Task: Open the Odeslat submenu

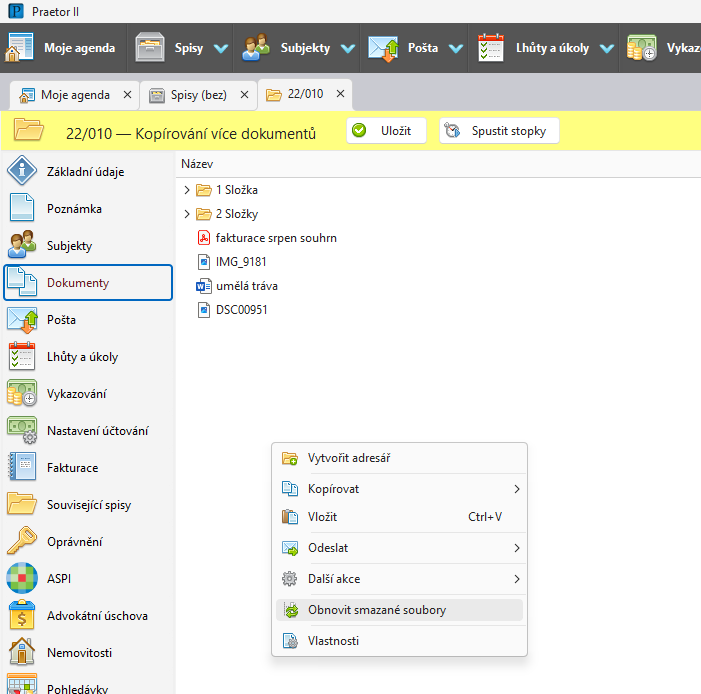Action: click(399, 548)
